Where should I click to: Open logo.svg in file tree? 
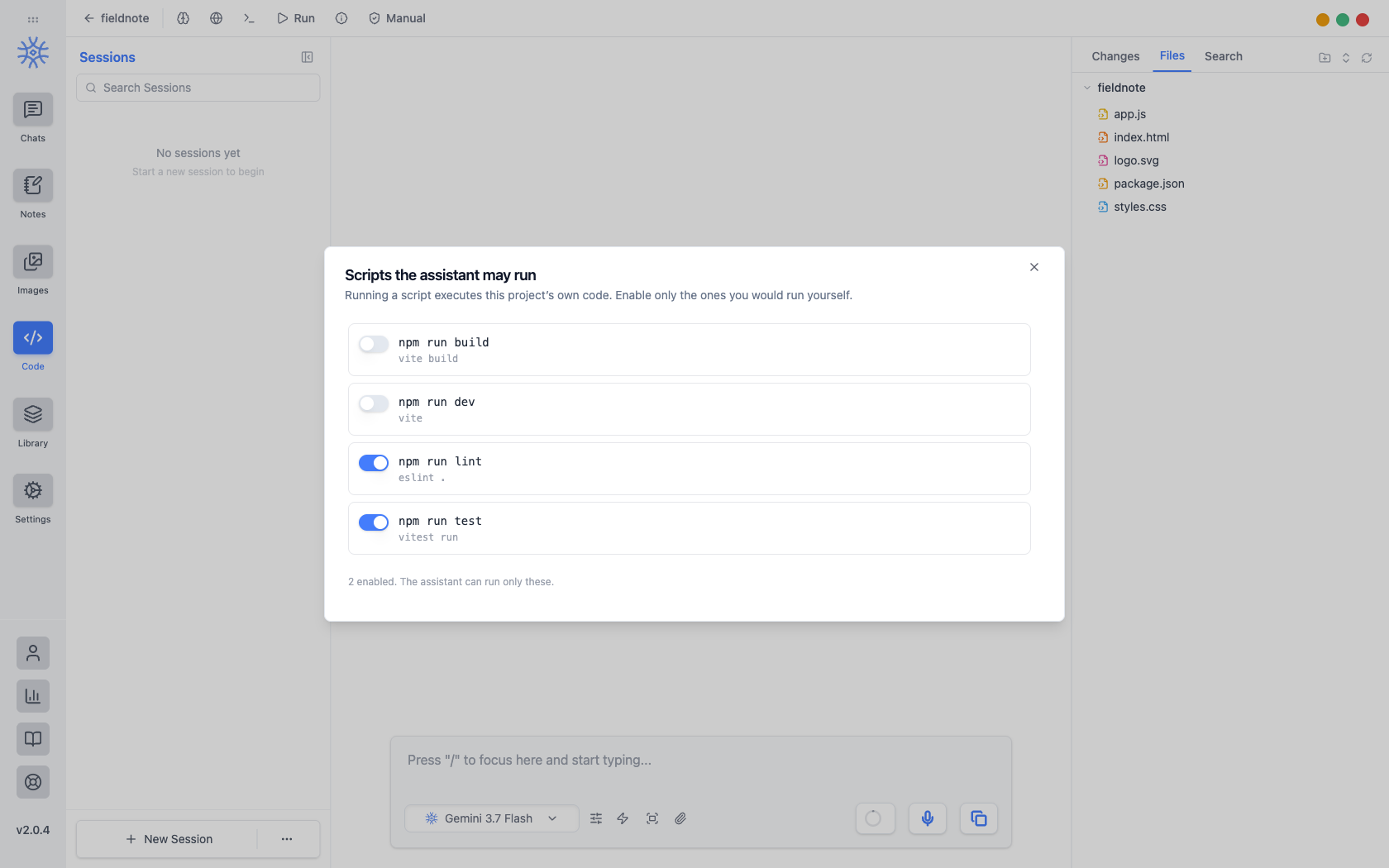click(x=1136, y=160)
